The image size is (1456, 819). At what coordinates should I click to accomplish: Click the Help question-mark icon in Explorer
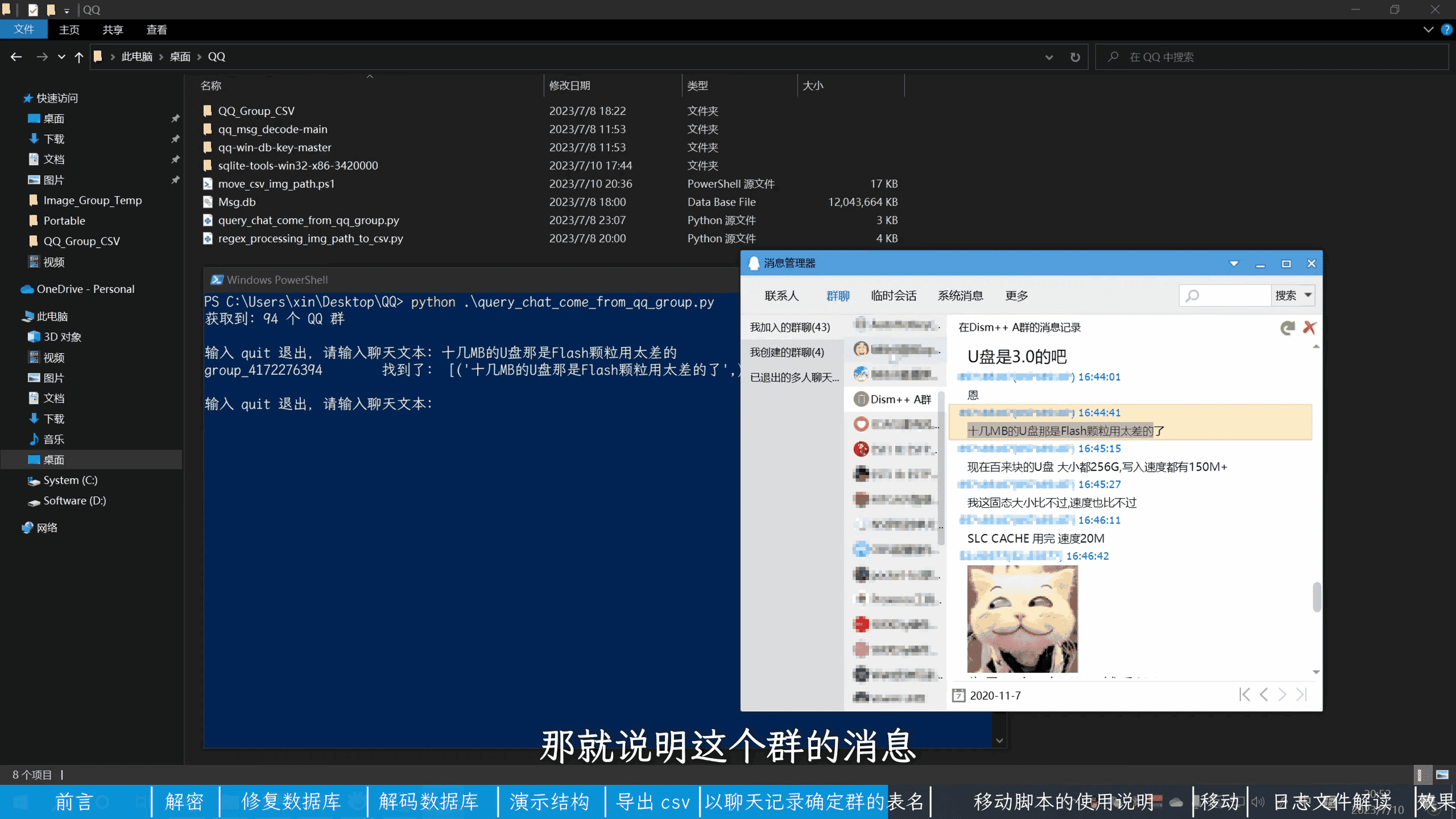click(1447, 30)
